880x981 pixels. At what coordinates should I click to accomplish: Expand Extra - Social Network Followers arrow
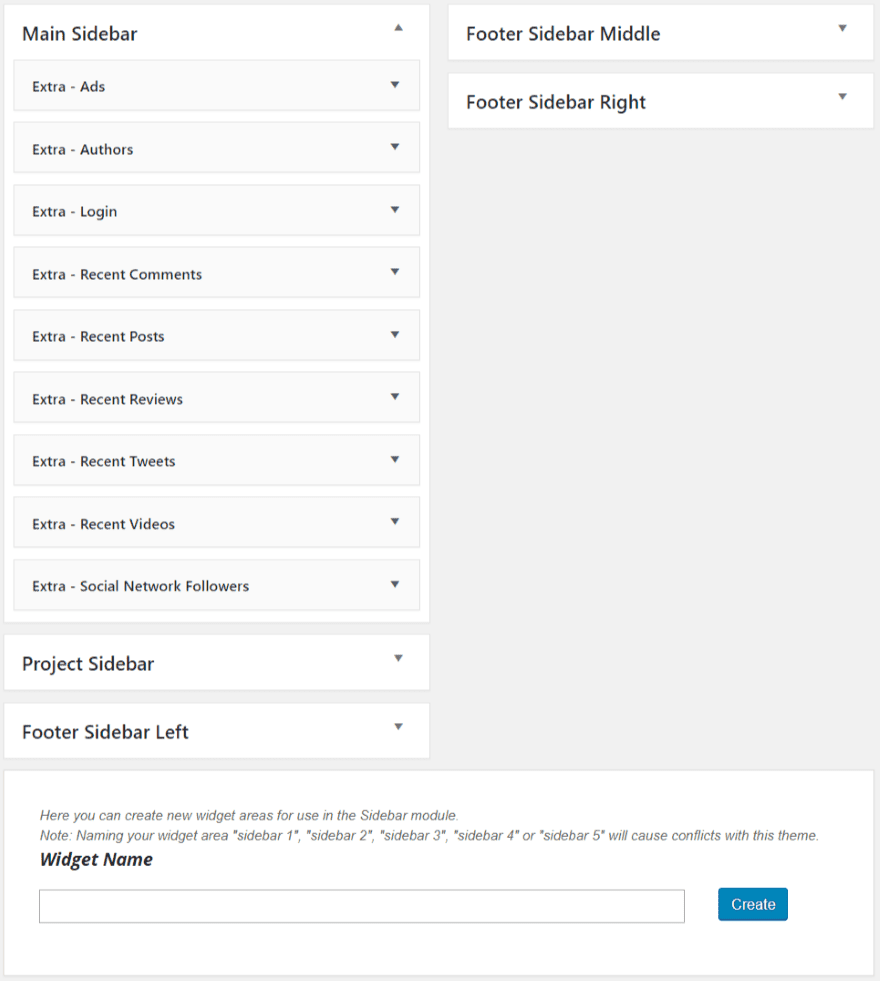click(395, 584)
